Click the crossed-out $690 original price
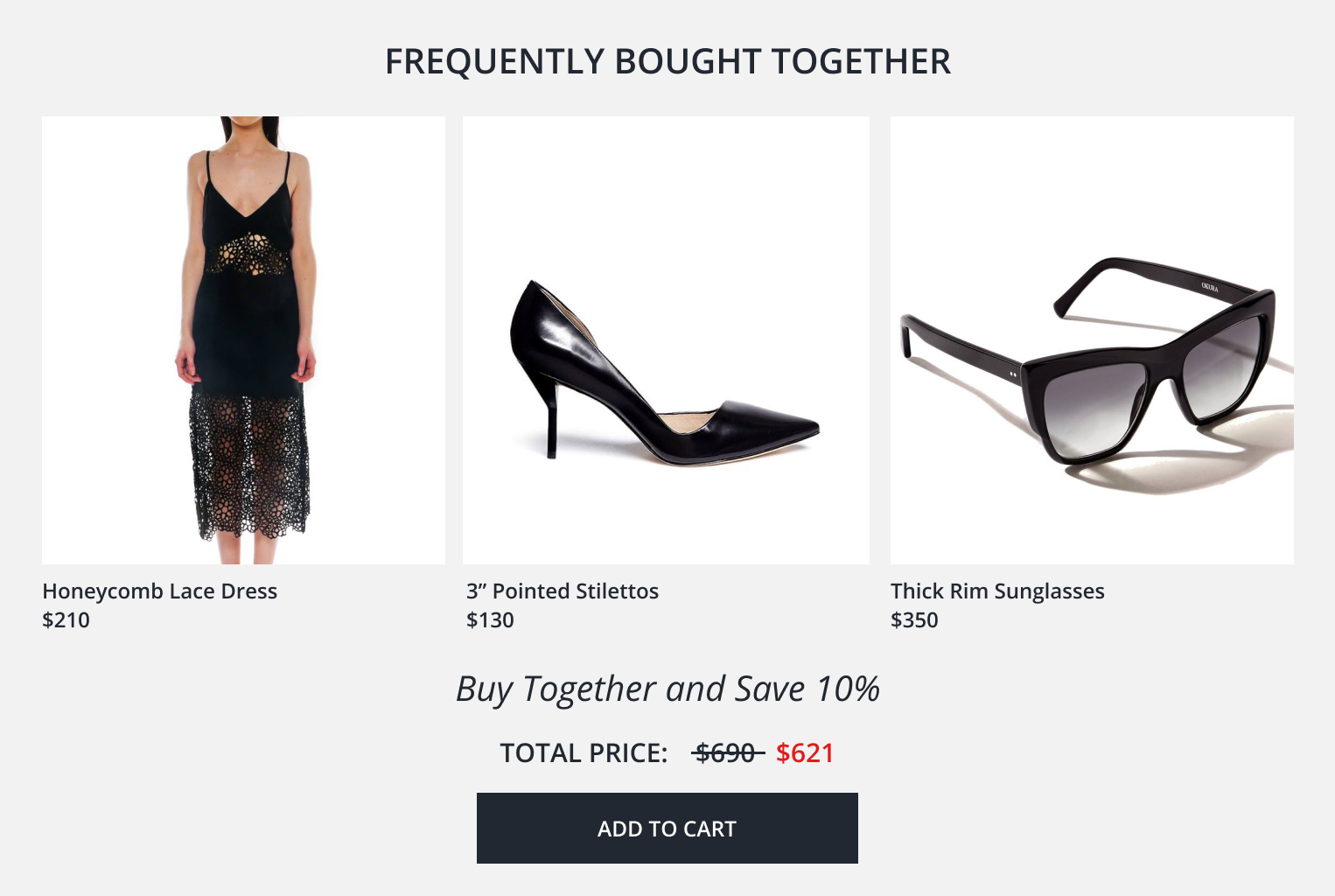 point(725,752)
